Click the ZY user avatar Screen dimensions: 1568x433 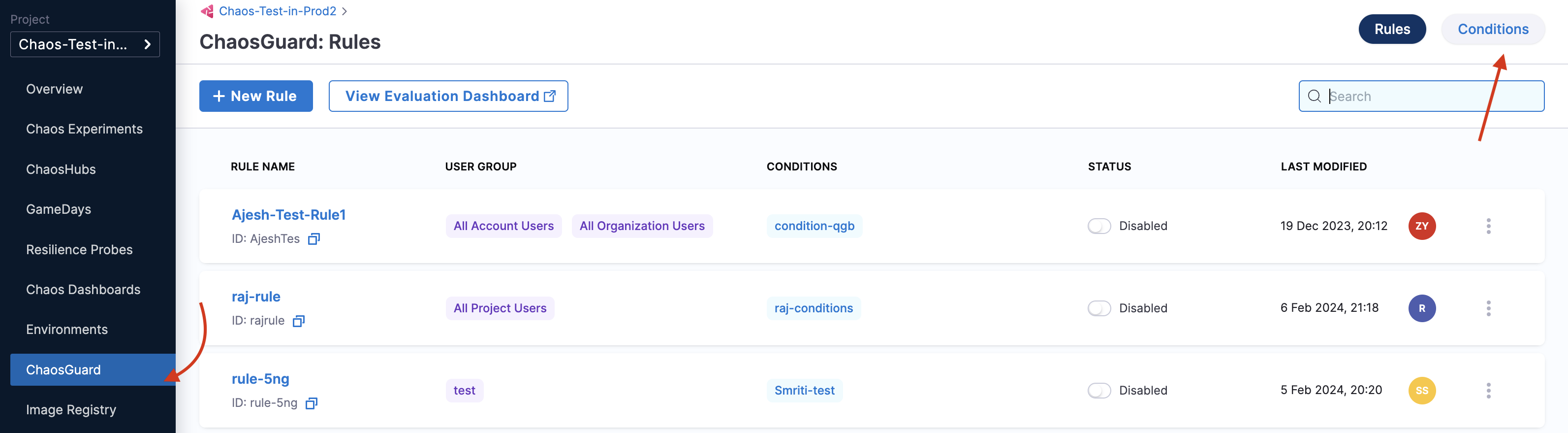pyautogui.click(x=1421, y=226)
